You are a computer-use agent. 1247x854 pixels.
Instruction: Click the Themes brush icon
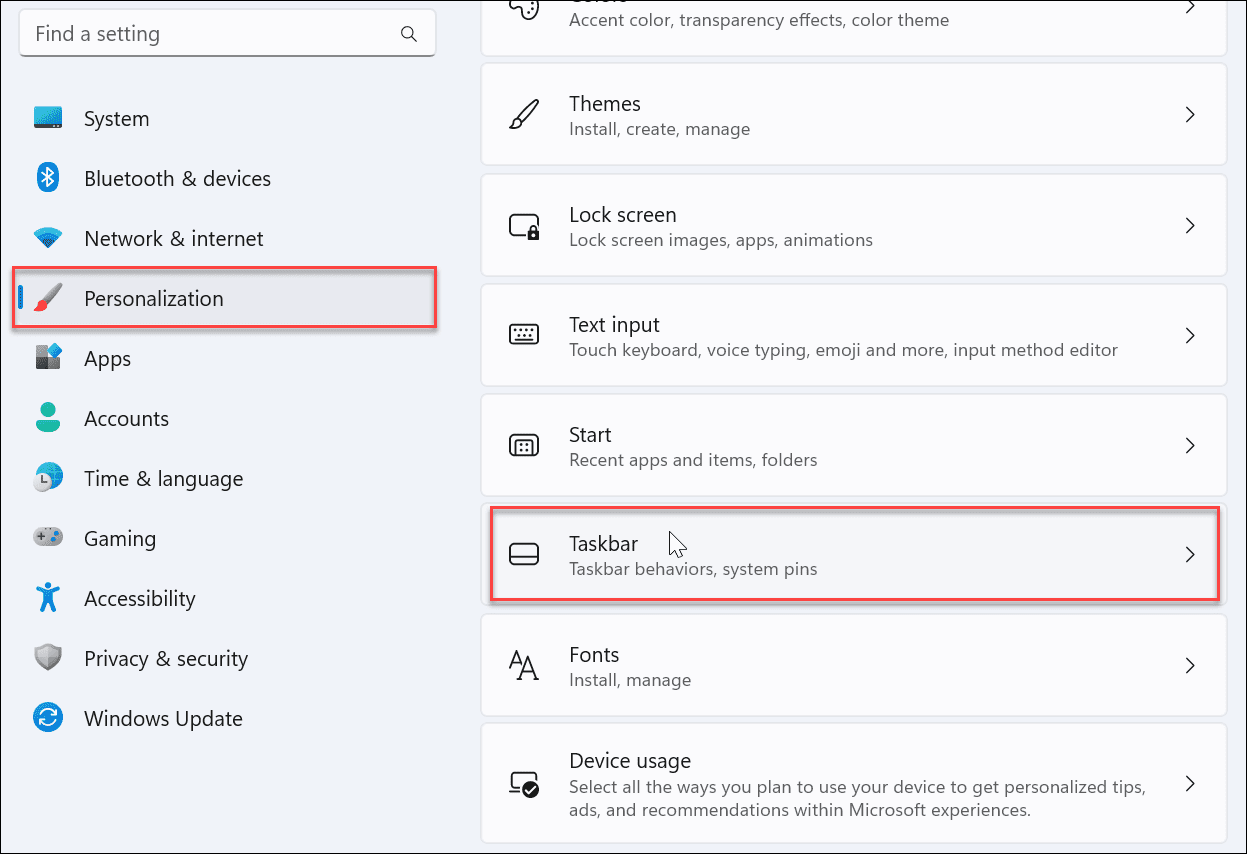pyautogui.click(x=524, y=115)
